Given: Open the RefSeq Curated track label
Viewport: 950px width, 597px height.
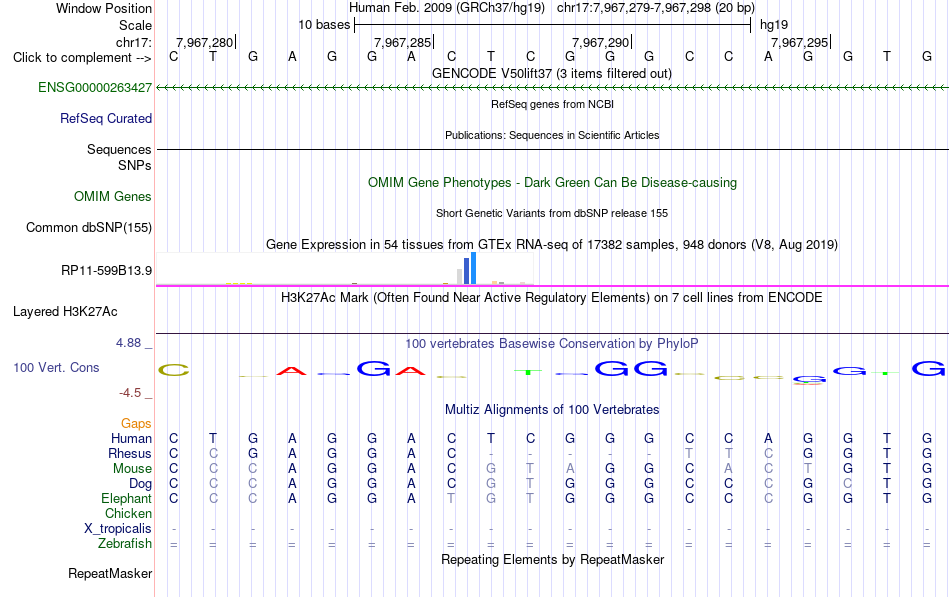Looking at the screenshot, I should pos(105,118).
